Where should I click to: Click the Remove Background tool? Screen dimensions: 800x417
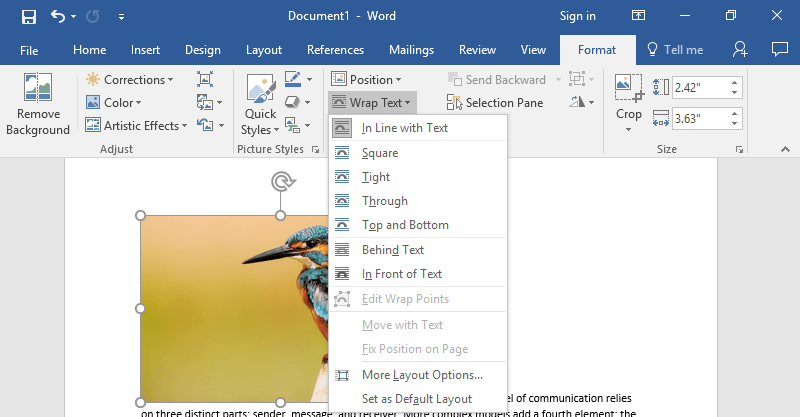pos(37,105)
